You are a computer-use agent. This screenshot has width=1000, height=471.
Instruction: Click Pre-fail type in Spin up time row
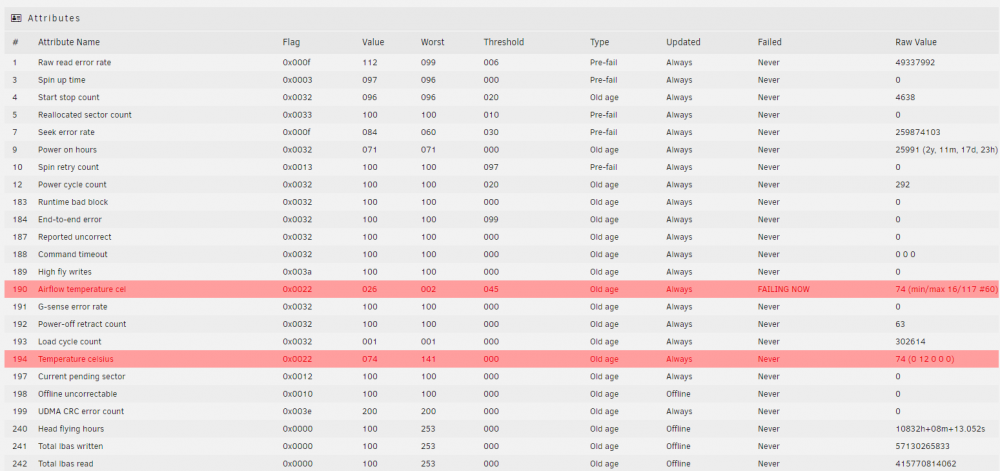(605, 80)
